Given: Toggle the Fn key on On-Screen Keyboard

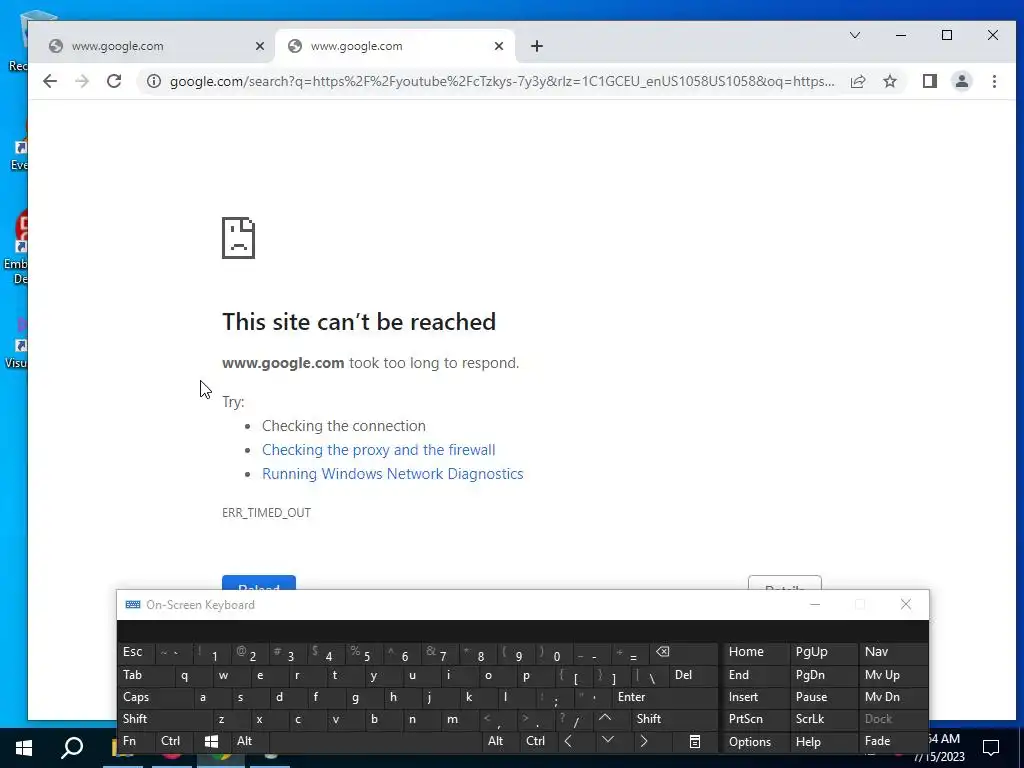Looking at the screenshot, I should pyautogui.click(x=136, y=741).
